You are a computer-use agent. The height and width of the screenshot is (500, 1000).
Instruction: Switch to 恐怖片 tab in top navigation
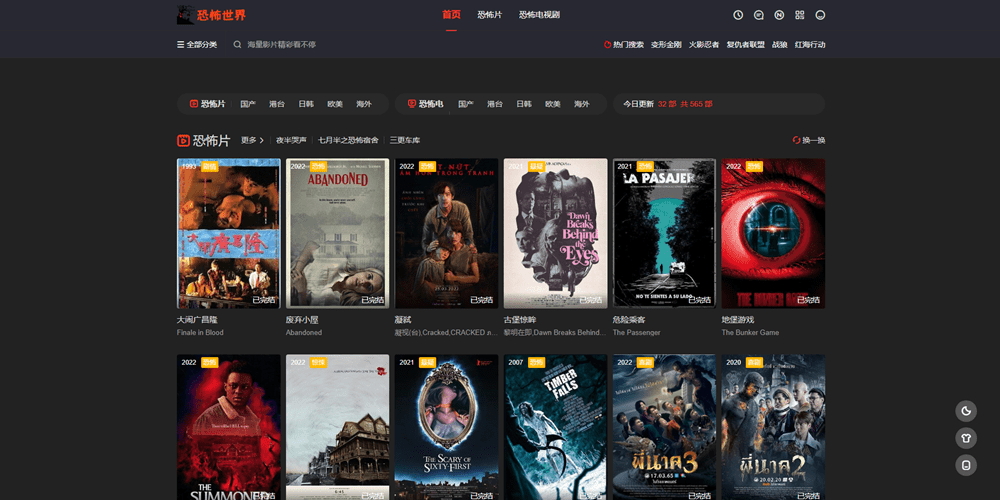pyautogui.click(x=489, y=15)
